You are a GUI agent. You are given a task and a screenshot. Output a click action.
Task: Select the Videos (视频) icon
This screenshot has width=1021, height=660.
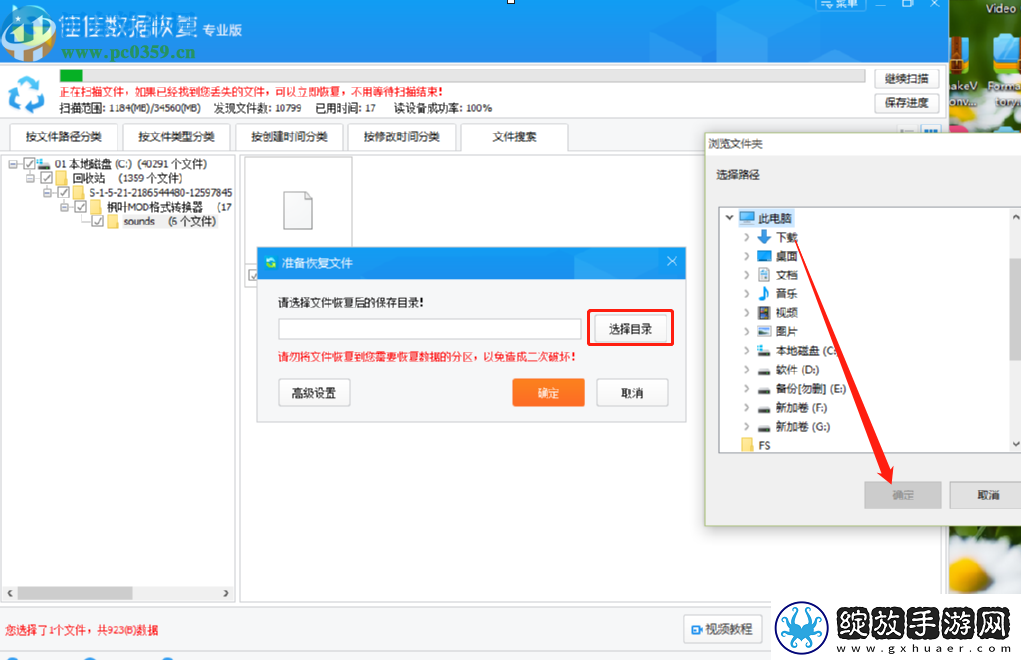coord(764,312)
